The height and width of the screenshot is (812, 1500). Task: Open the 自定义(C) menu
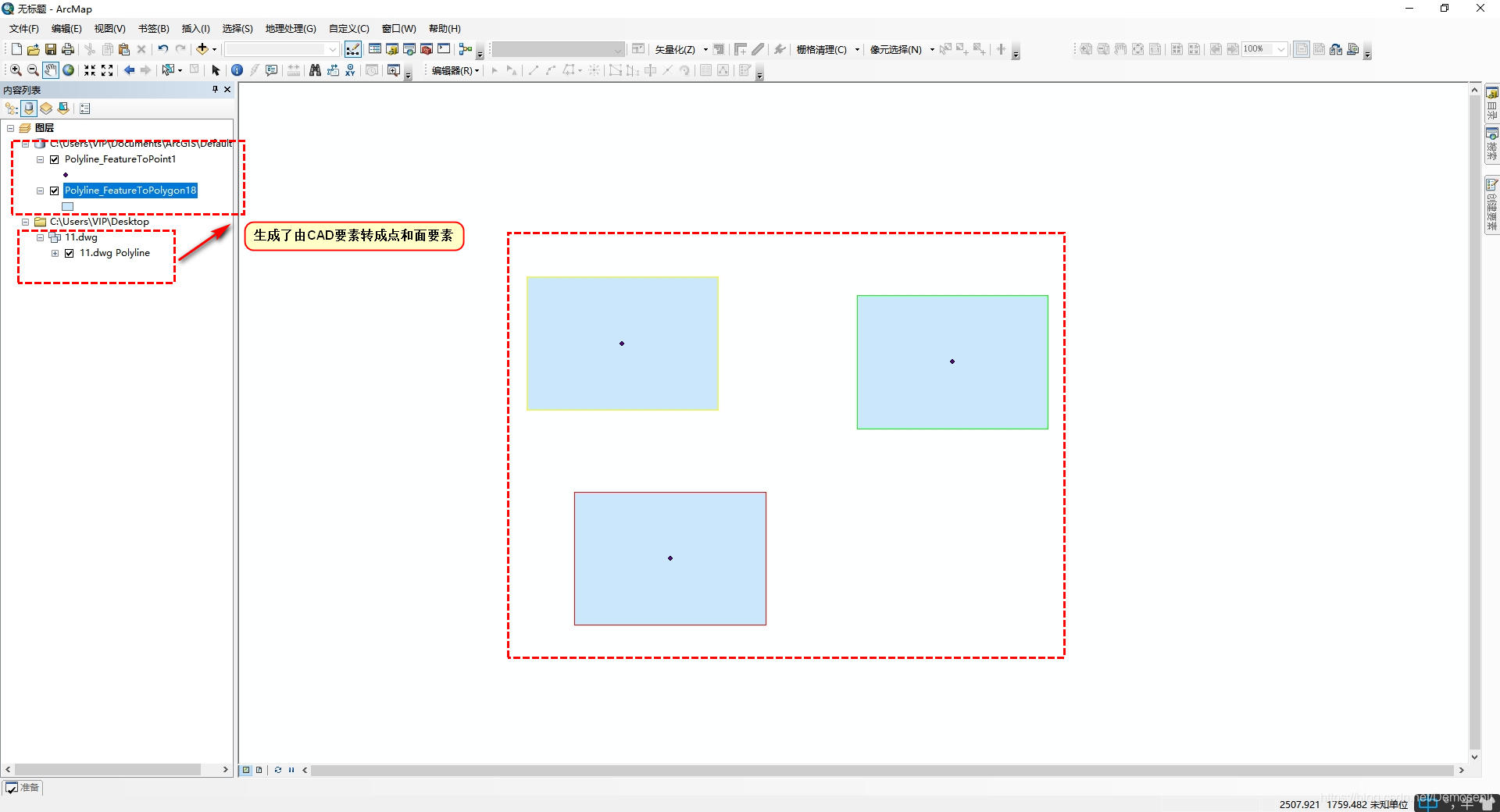click(349, 29)
